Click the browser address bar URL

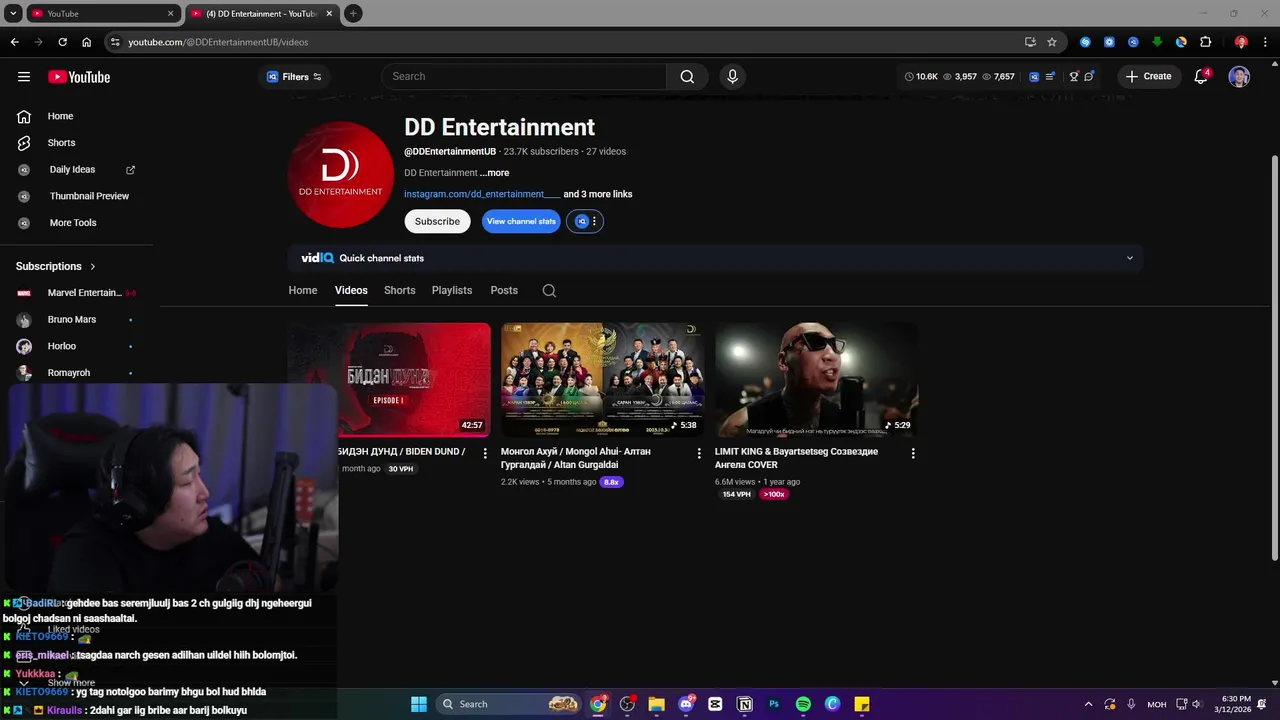coord(218,42)
